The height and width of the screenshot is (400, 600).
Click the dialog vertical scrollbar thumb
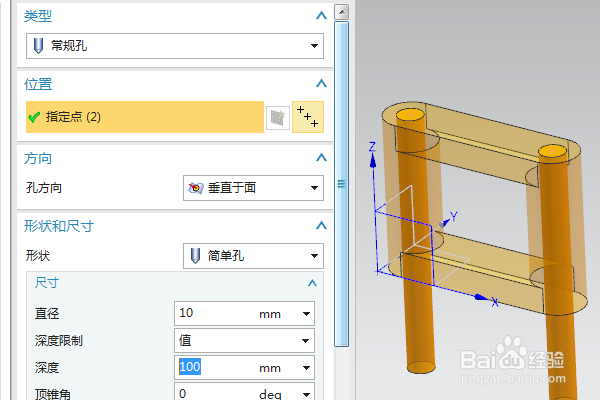pos(341,184)
